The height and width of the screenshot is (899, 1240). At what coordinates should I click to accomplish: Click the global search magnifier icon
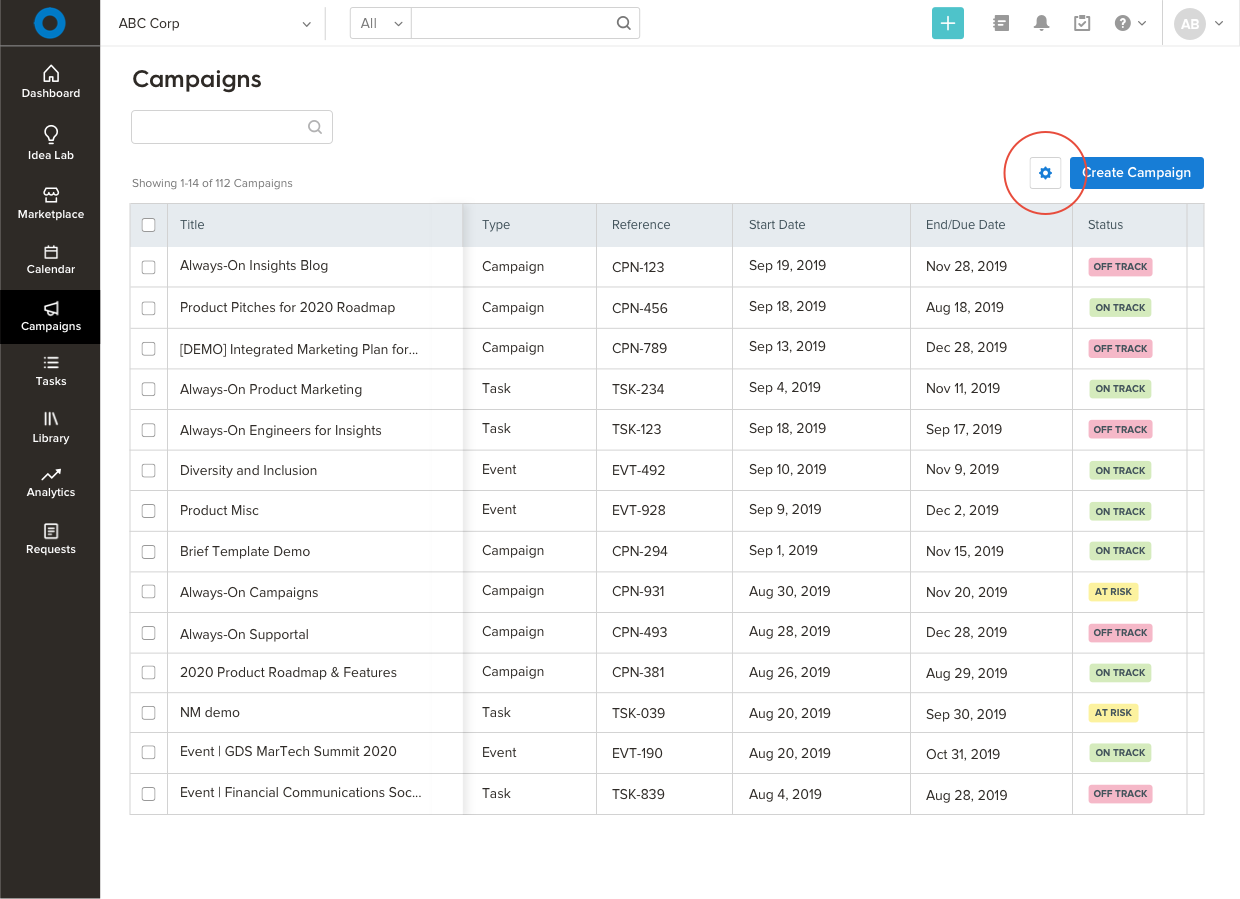tap(623, 23)
